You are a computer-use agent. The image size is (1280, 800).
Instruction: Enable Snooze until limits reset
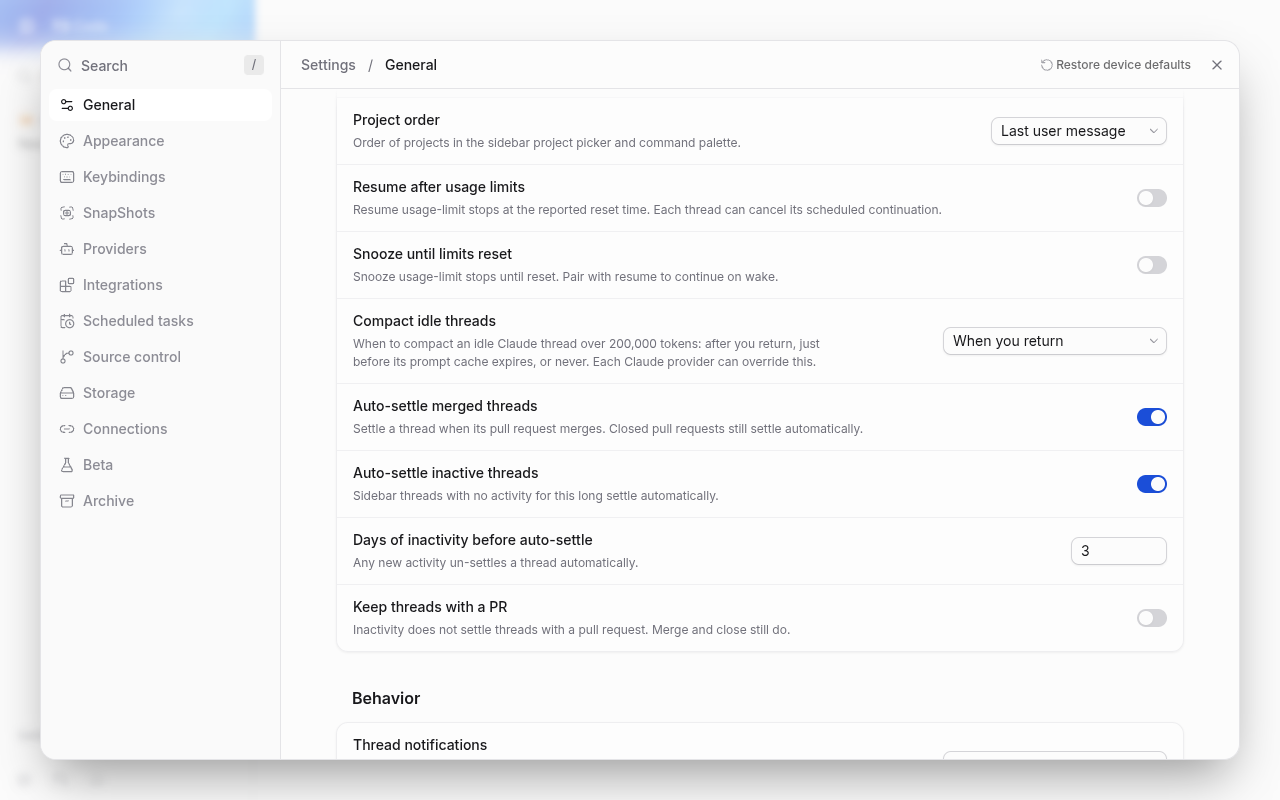coord(1152,265)
